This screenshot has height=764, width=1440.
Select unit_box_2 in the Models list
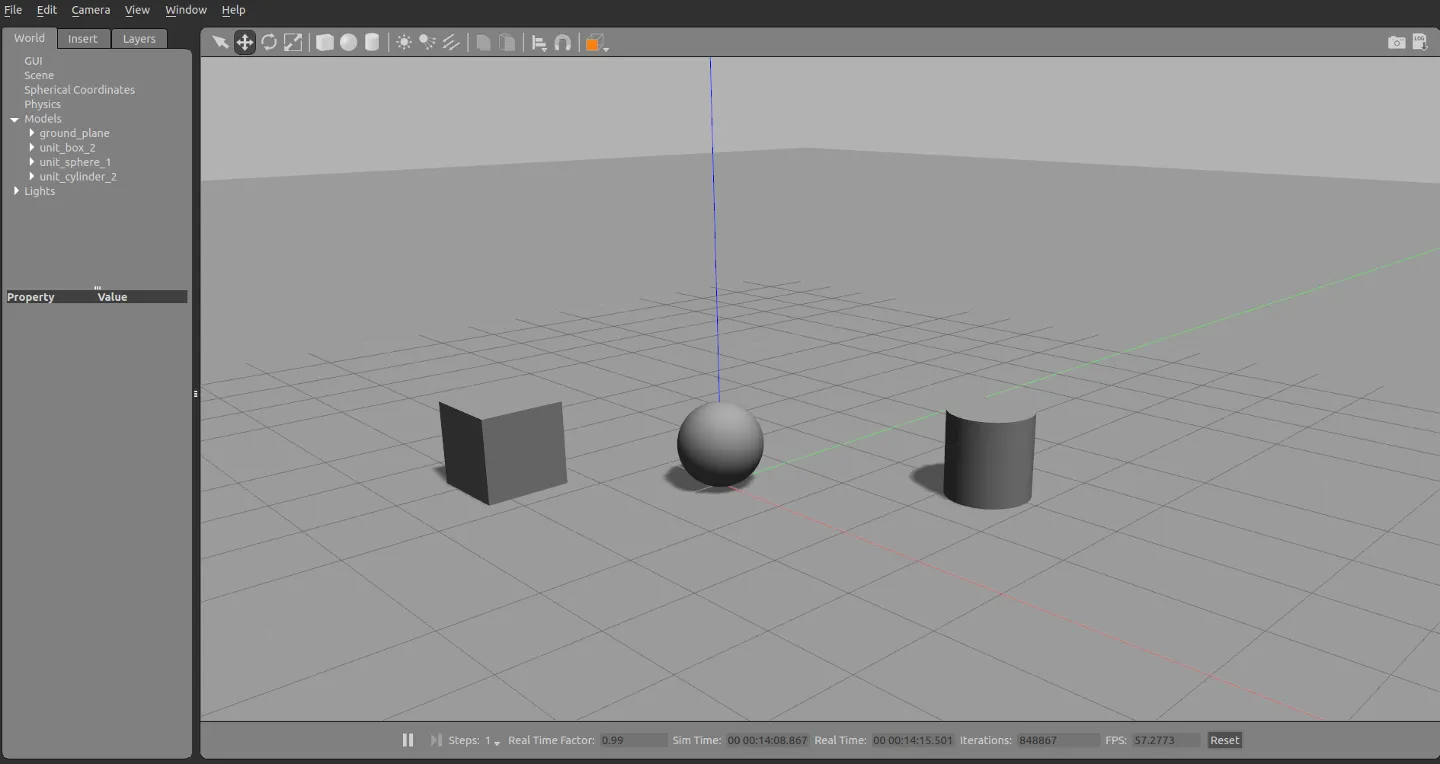(68, 147)
